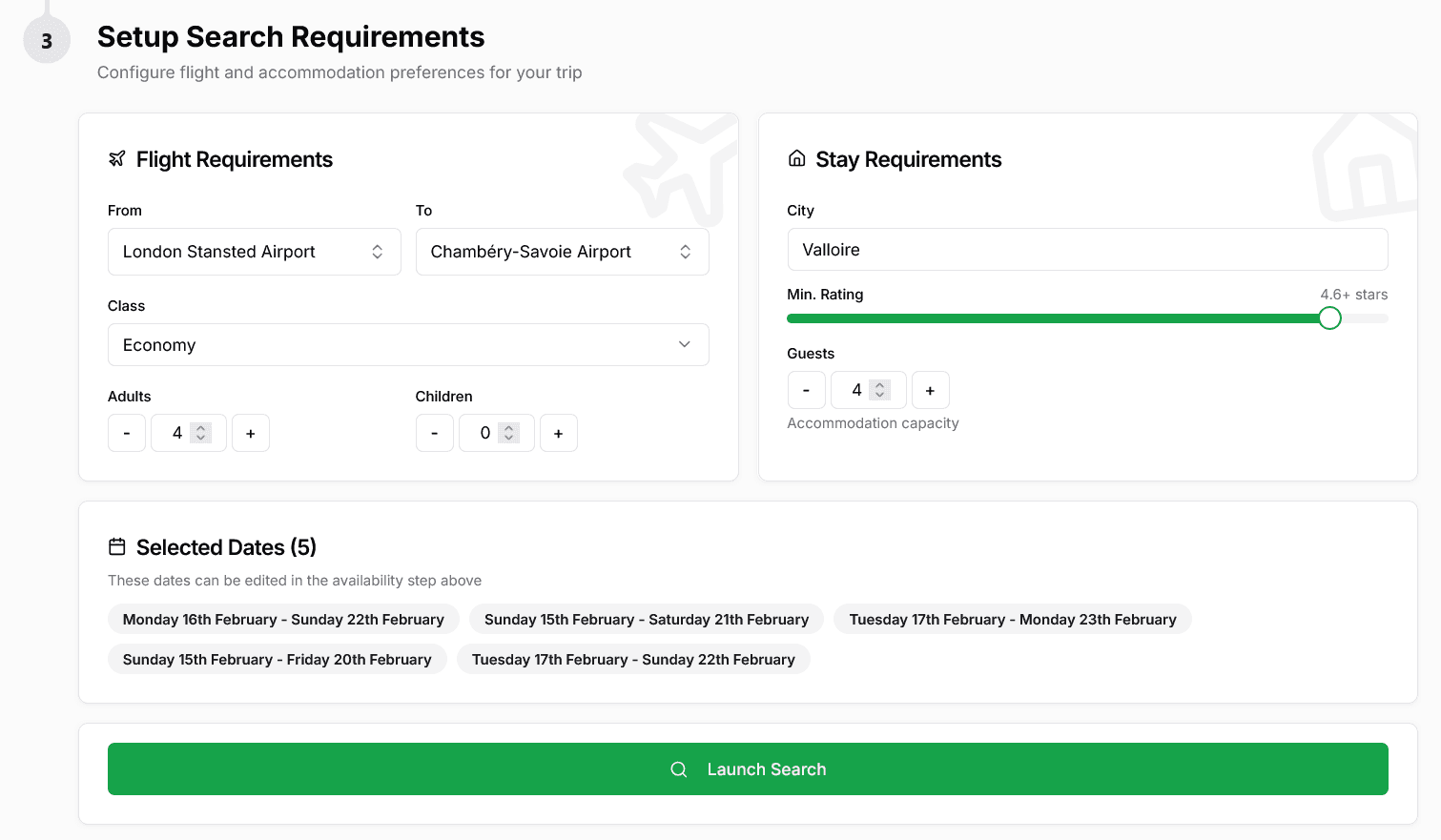Select Sunday 15th – Friday 20th February chip
1441x840 pixels.
click(277, 660)
